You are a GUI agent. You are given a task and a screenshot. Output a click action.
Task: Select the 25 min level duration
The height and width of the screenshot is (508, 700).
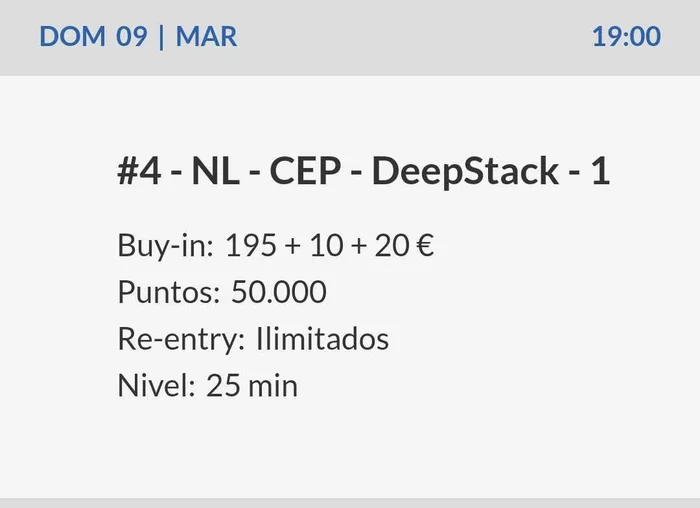click(x=252, y=386)
